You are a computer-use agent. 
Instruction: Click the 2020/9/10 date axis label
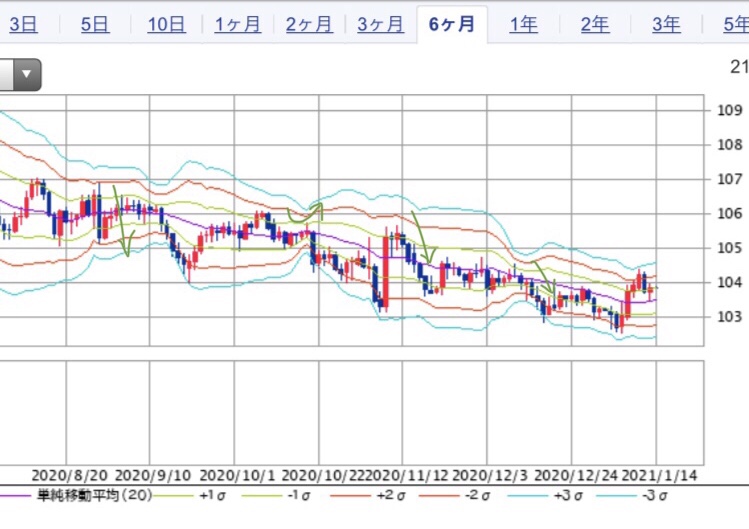(x=153, y=475)
